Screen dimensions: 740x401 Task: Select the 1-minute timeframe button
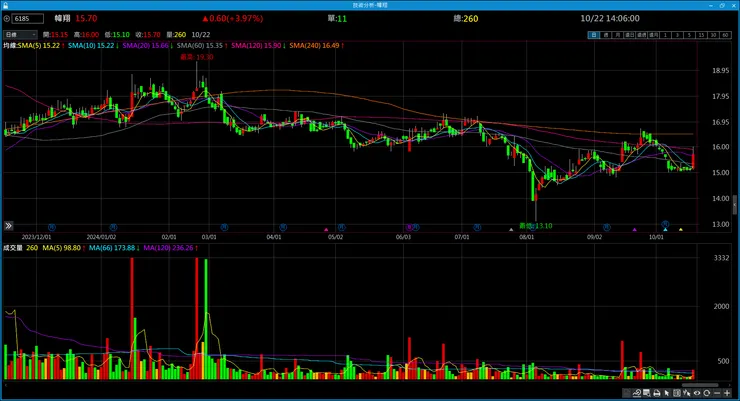click(x=665, y=35)
